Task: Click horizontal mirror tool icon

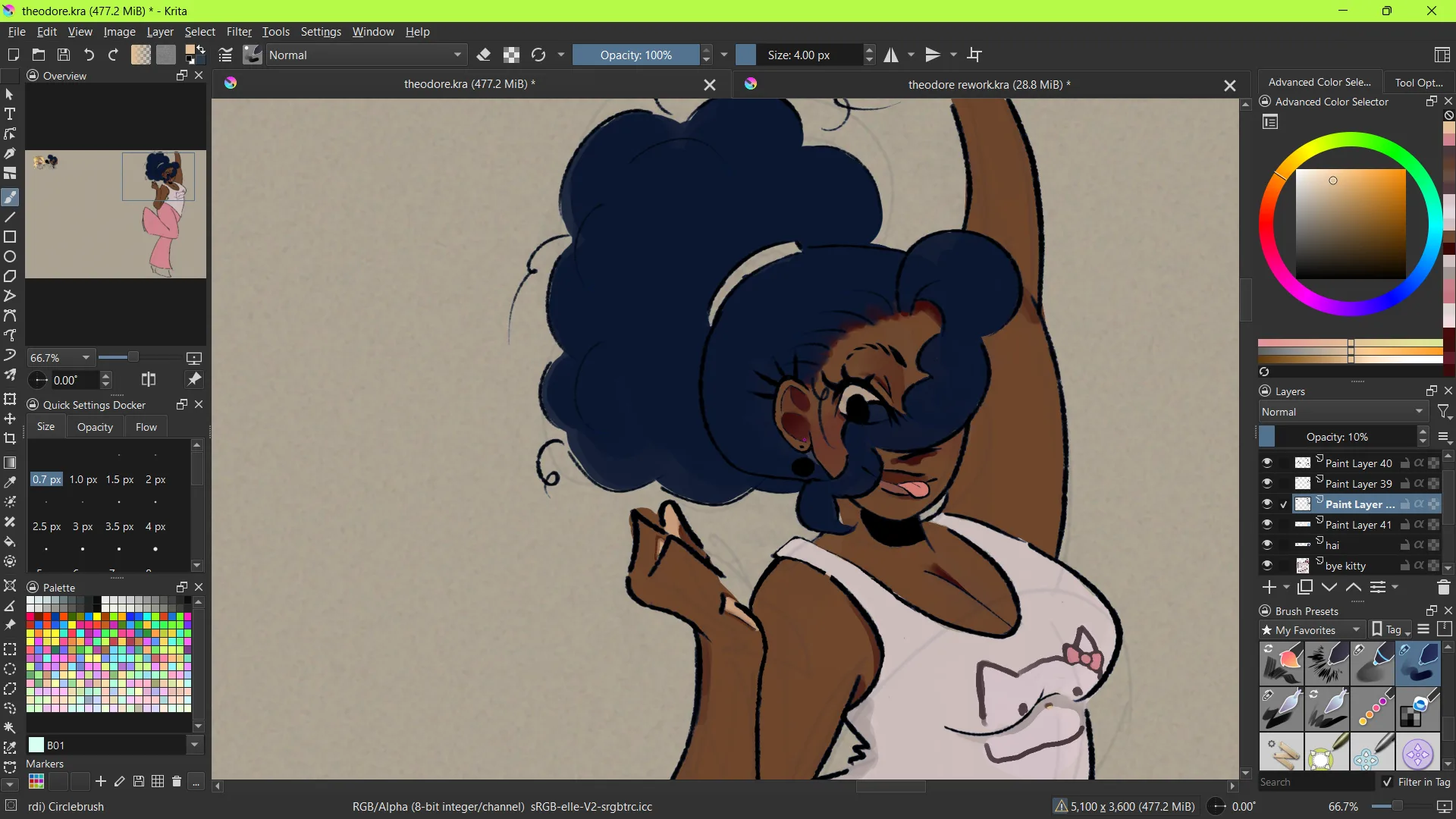Action: pos(891,55)
